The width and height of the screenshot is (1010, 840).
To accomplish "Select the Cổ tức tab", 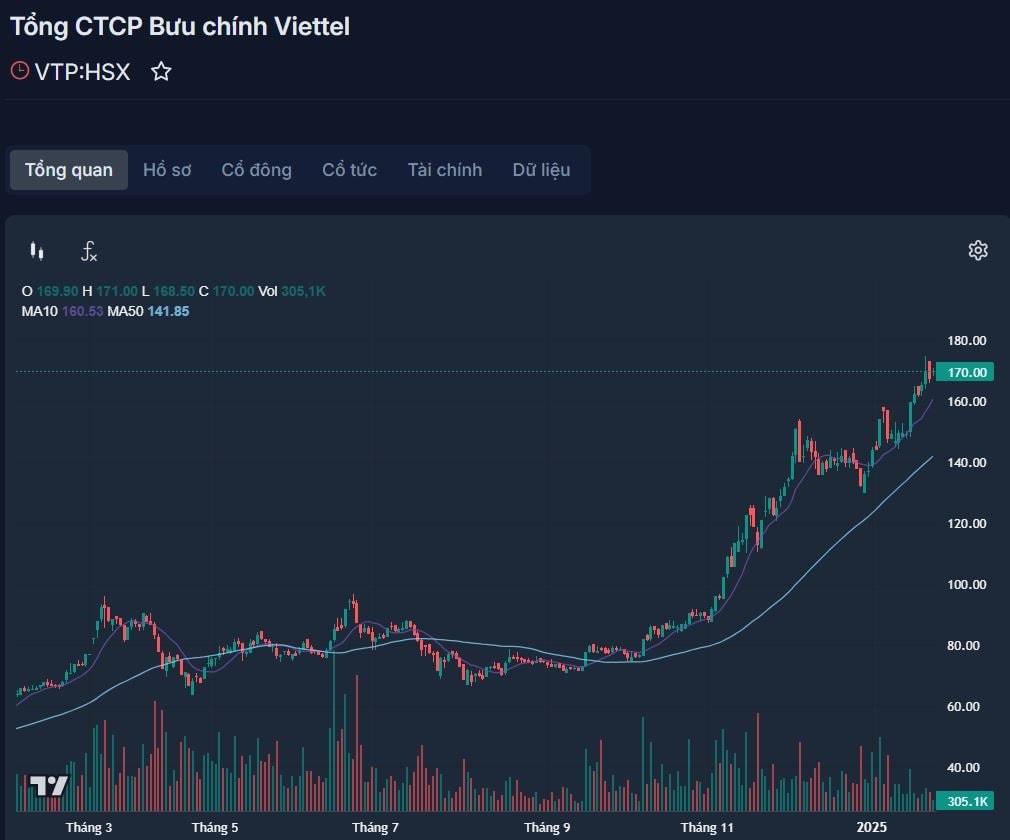I will (x=349, y=170).
